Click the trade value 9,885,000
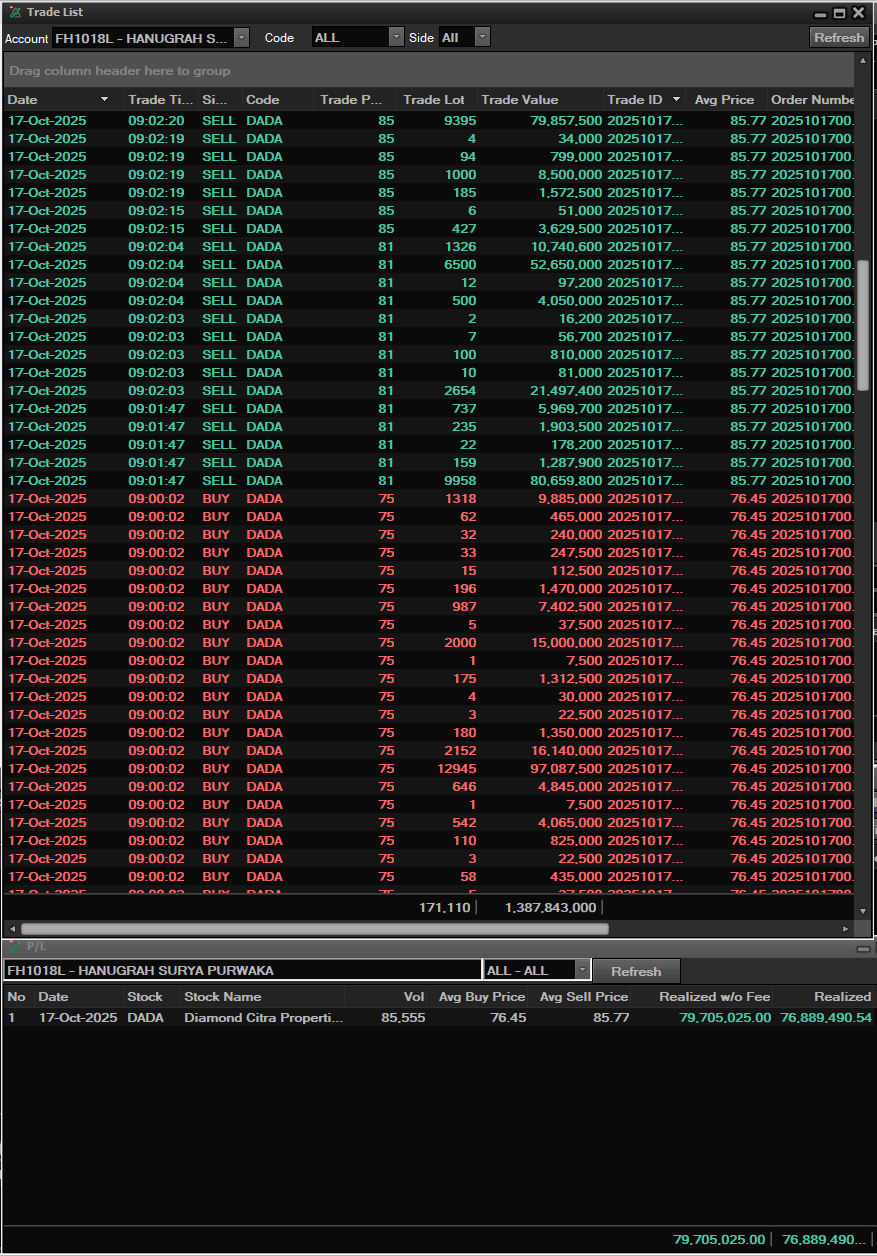The height and width of the screenshot is (1256, 877). tap(570, 499)
